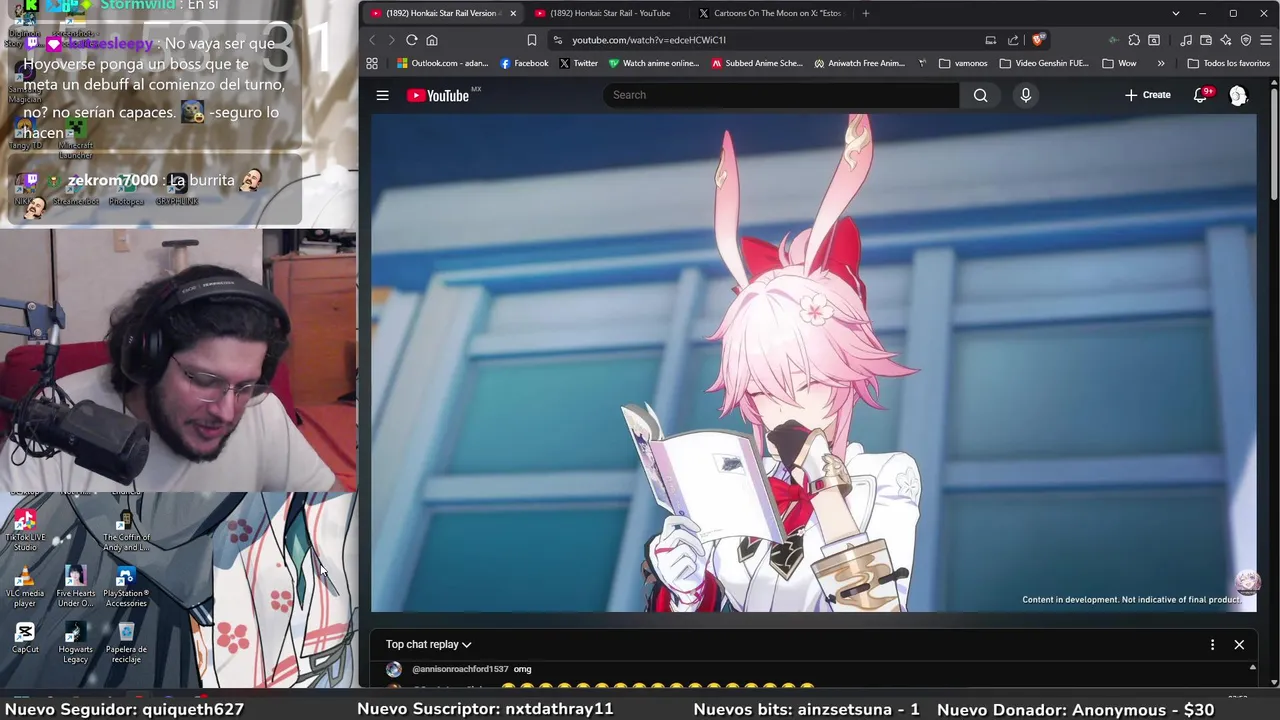Viewport: 1280px width, 720px height.
Task: Open the Watch anime online bookmark
Action: [x=654, y=63]
